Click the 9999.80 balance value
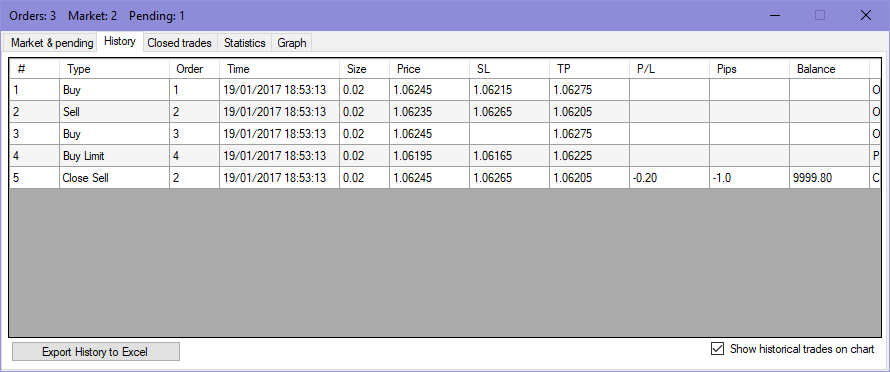The width and height of the screenshot is (890, 372). coord(829,178)
